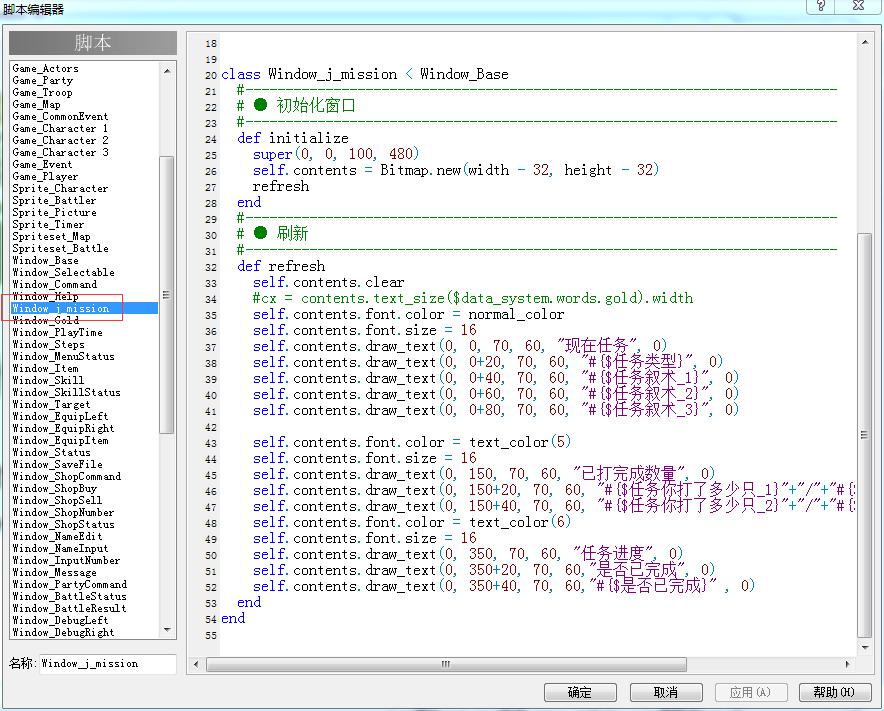Click the help question mark title button
The width and height of the screenshot is (884, 711).
[x=821, y=6]
